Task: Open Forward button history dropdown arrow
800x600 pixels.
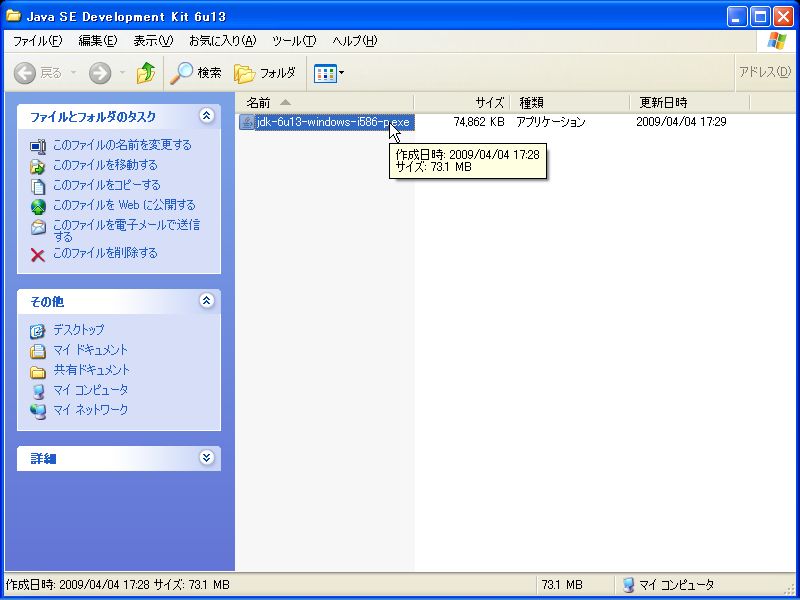Action: pyautogui.click(x=122, y=73)
